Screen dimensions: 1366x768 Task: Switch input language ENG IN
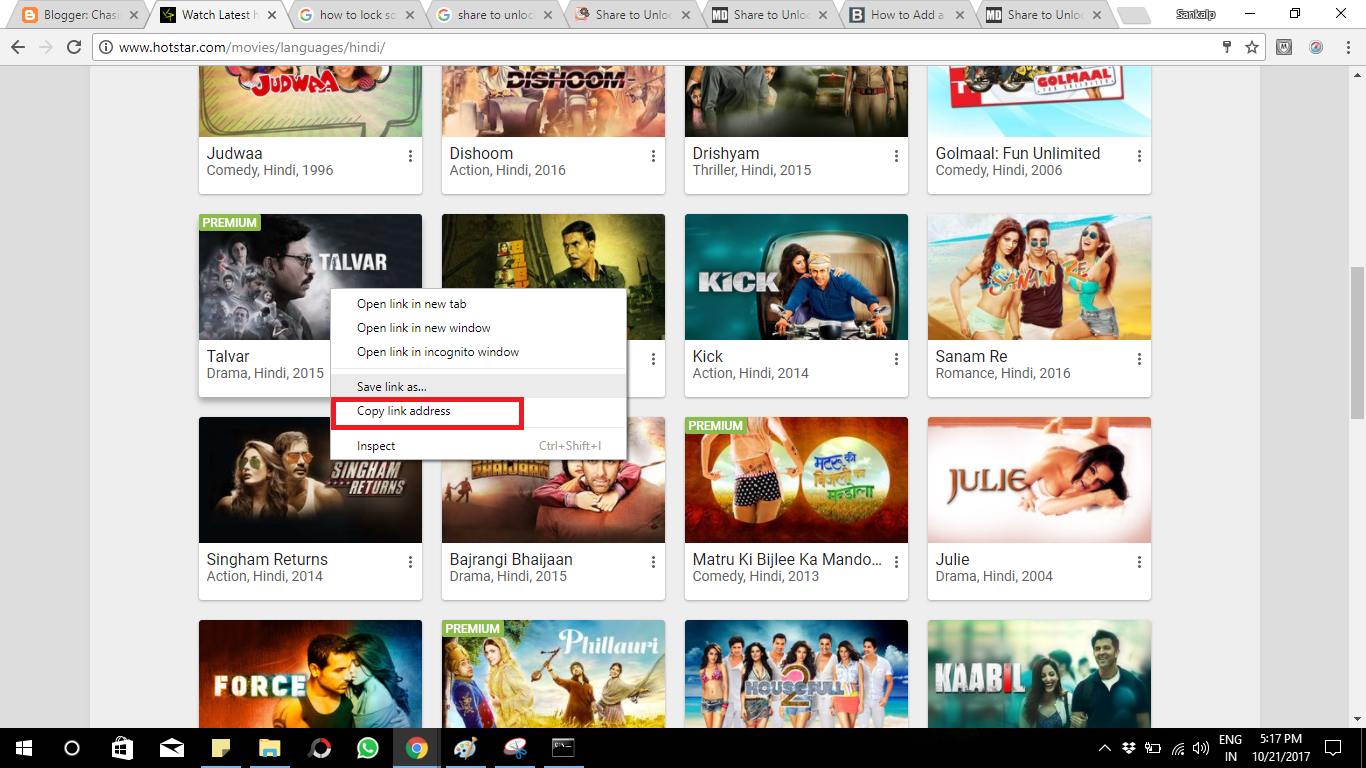1230,748
